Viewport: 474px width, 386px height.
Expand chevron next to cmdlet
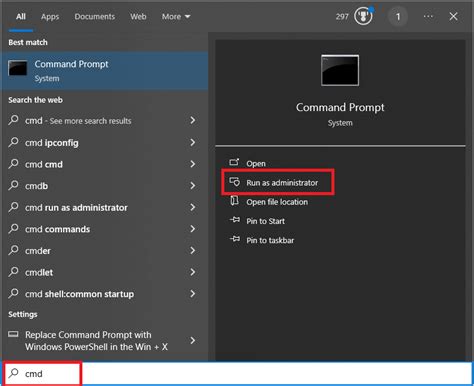coord(193,272)
